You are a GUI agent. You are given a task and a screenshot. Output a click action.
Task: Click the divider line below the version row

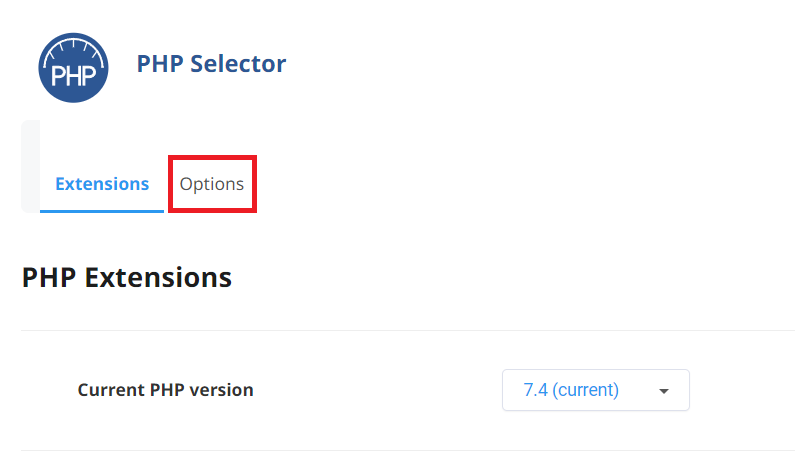click(x=400, y=450)
